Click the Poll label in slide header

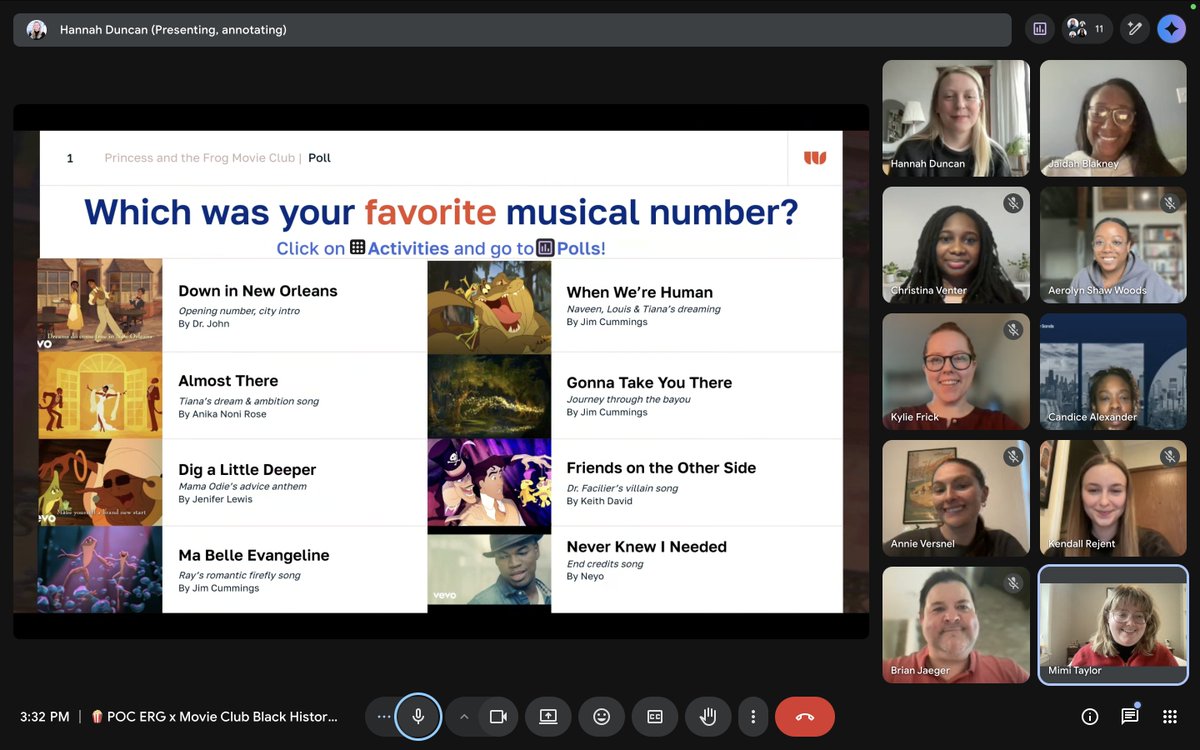point(319,158)
